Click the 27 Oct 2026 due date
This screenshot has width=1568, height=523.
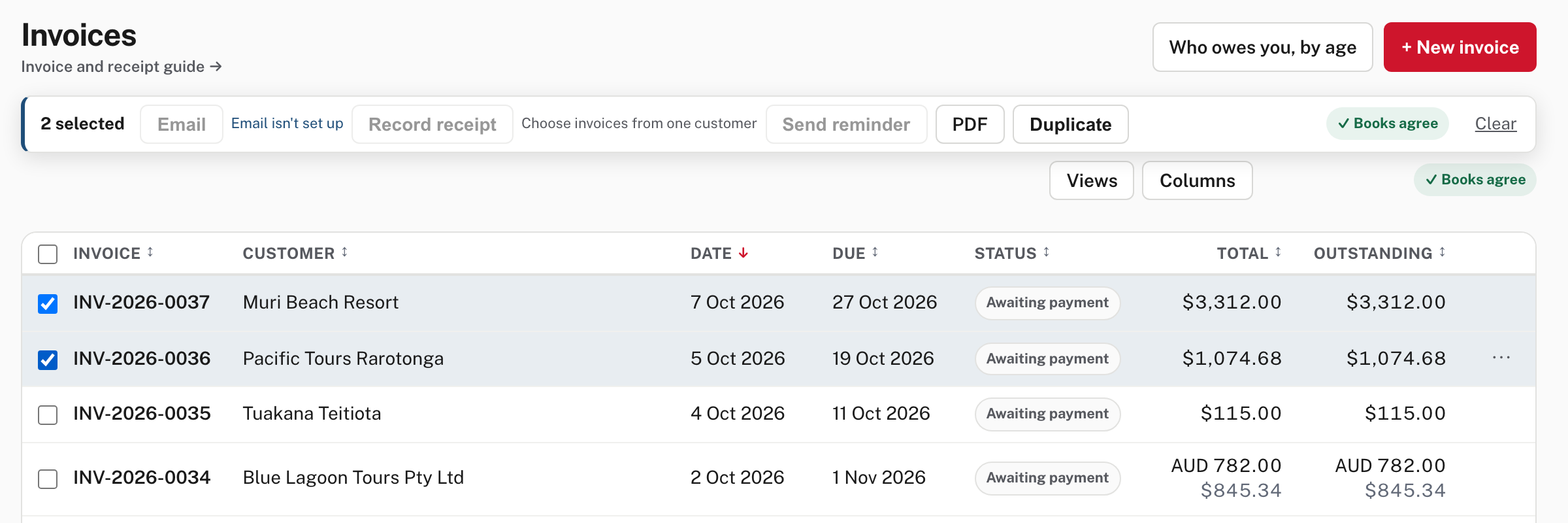click(885, 302)
